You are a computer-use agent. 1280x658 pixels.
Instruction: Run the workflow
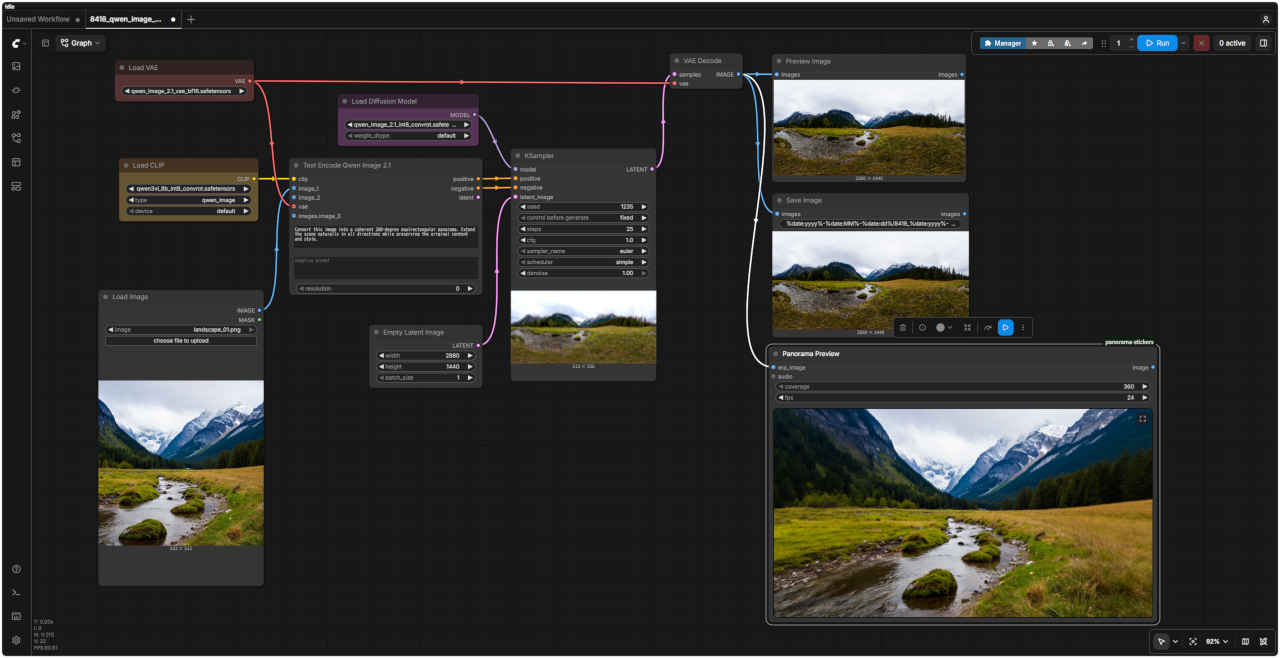(1157, 43)
